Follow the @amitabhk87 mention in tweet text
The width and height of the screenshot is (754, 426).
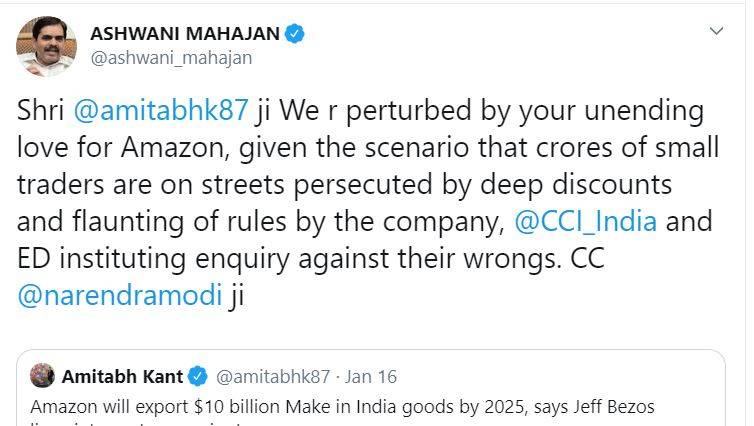pyautogui.click(x=161, y=111)
